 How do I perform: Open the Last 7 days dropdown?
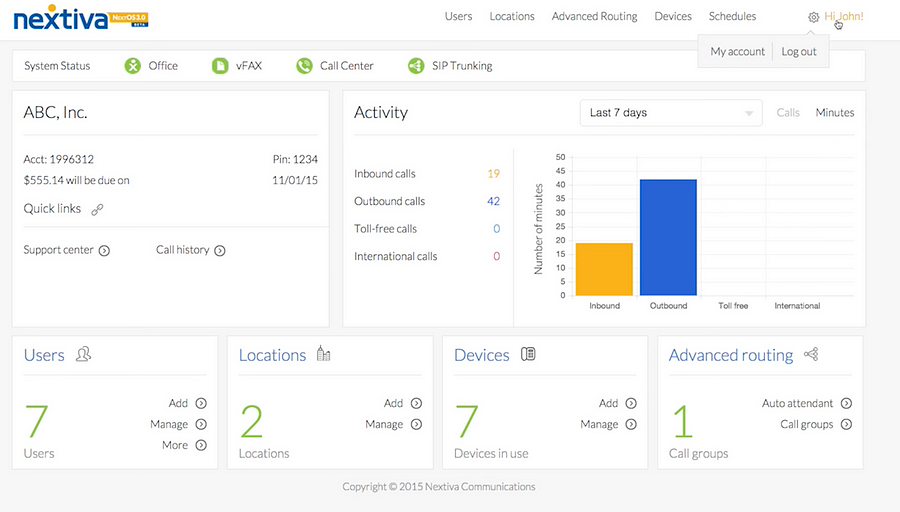pos(671,113)
